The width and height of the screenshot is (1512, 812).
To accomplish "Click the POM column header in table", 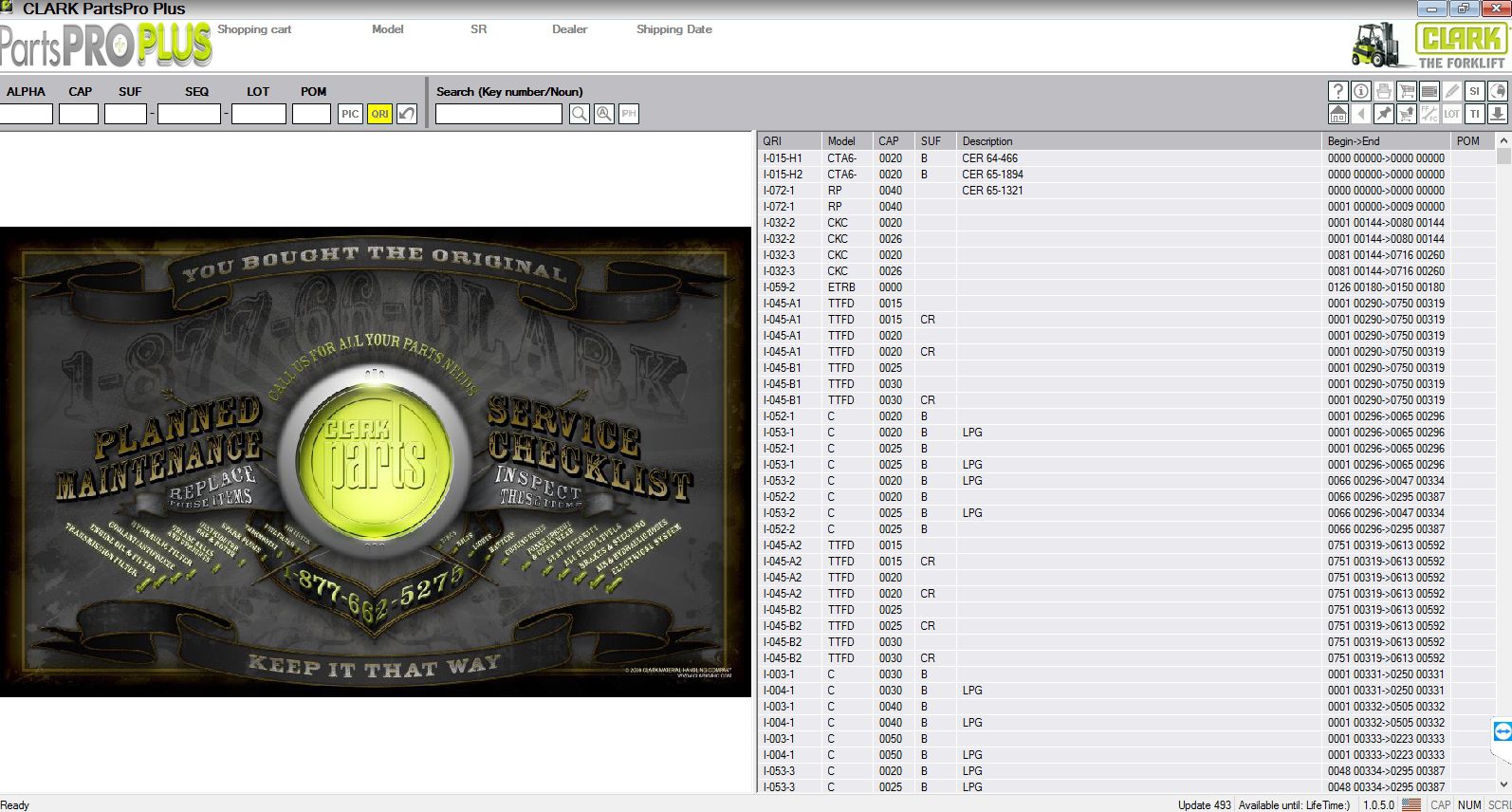I will coord(1473,141).
